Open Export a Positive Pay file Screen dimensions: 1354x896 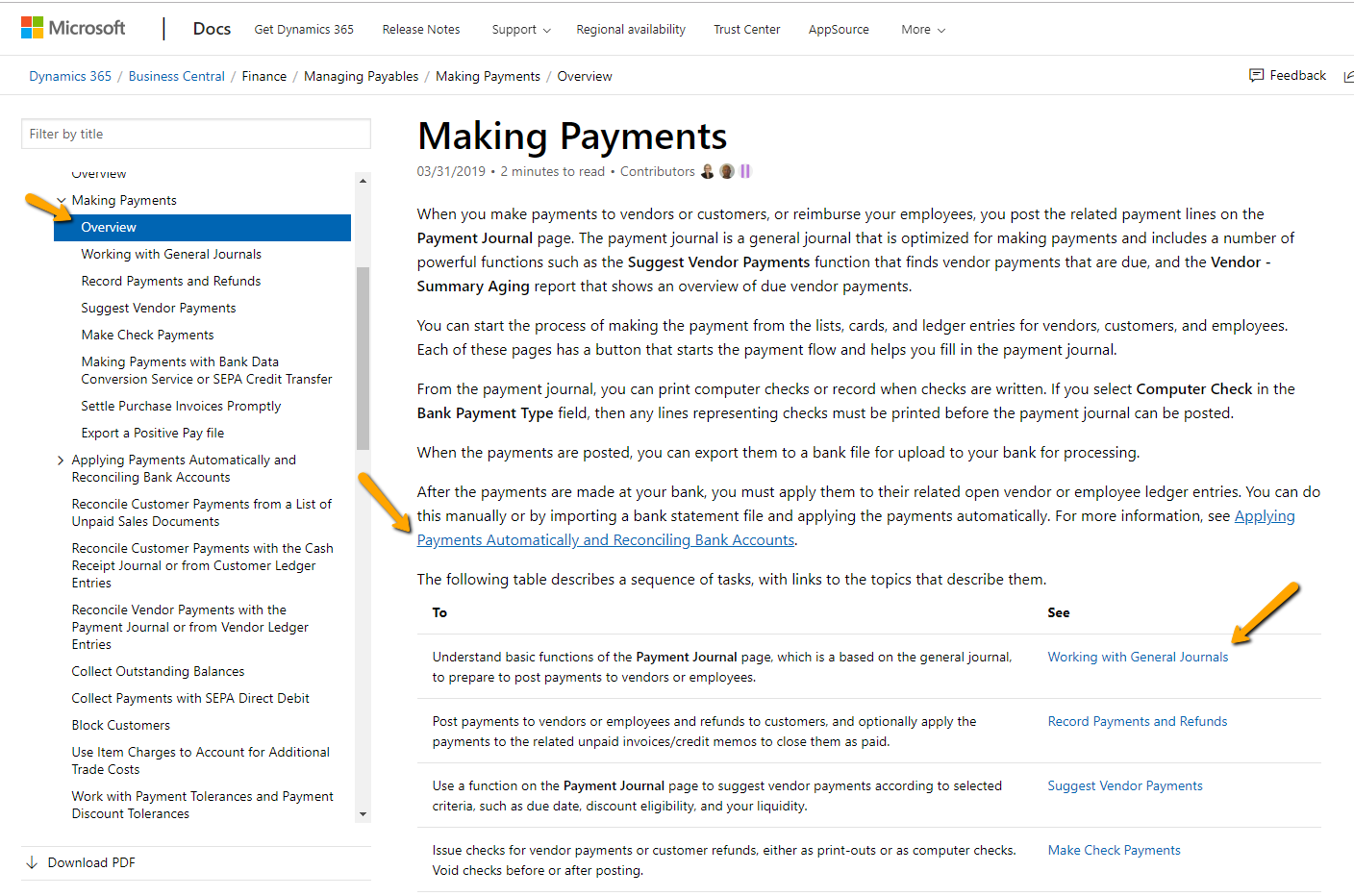[x=153, y=434]
